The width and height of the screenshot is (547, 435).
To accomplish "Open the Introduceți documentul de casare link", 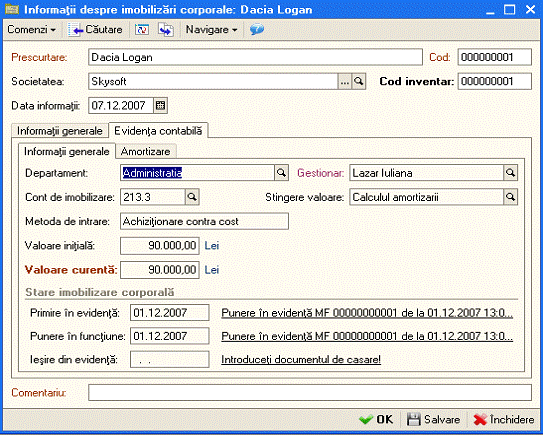I will pos(301,360).
